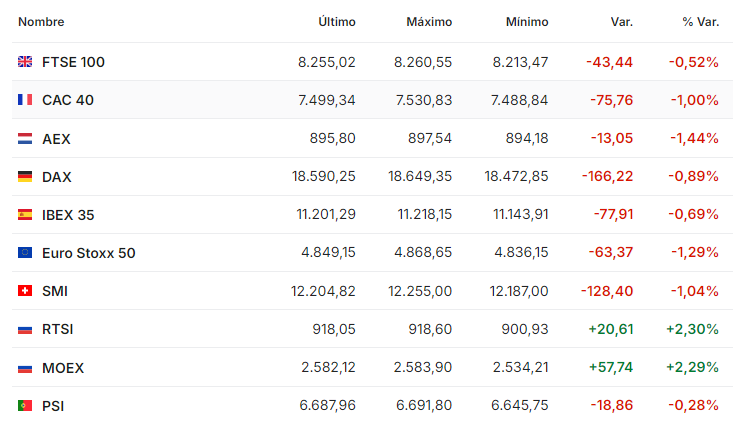Sort by the Mínimo column header
The image size is (733, 424).
click(x=526, y=22)
